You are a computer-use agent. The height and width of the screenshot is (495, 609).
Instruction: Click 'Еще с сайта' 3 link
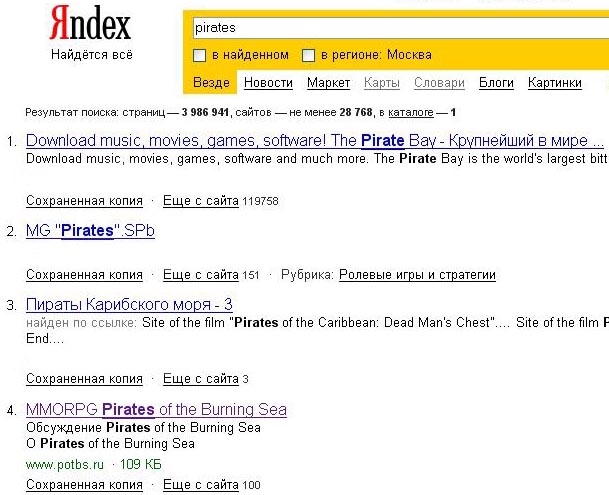coord(200,379)
